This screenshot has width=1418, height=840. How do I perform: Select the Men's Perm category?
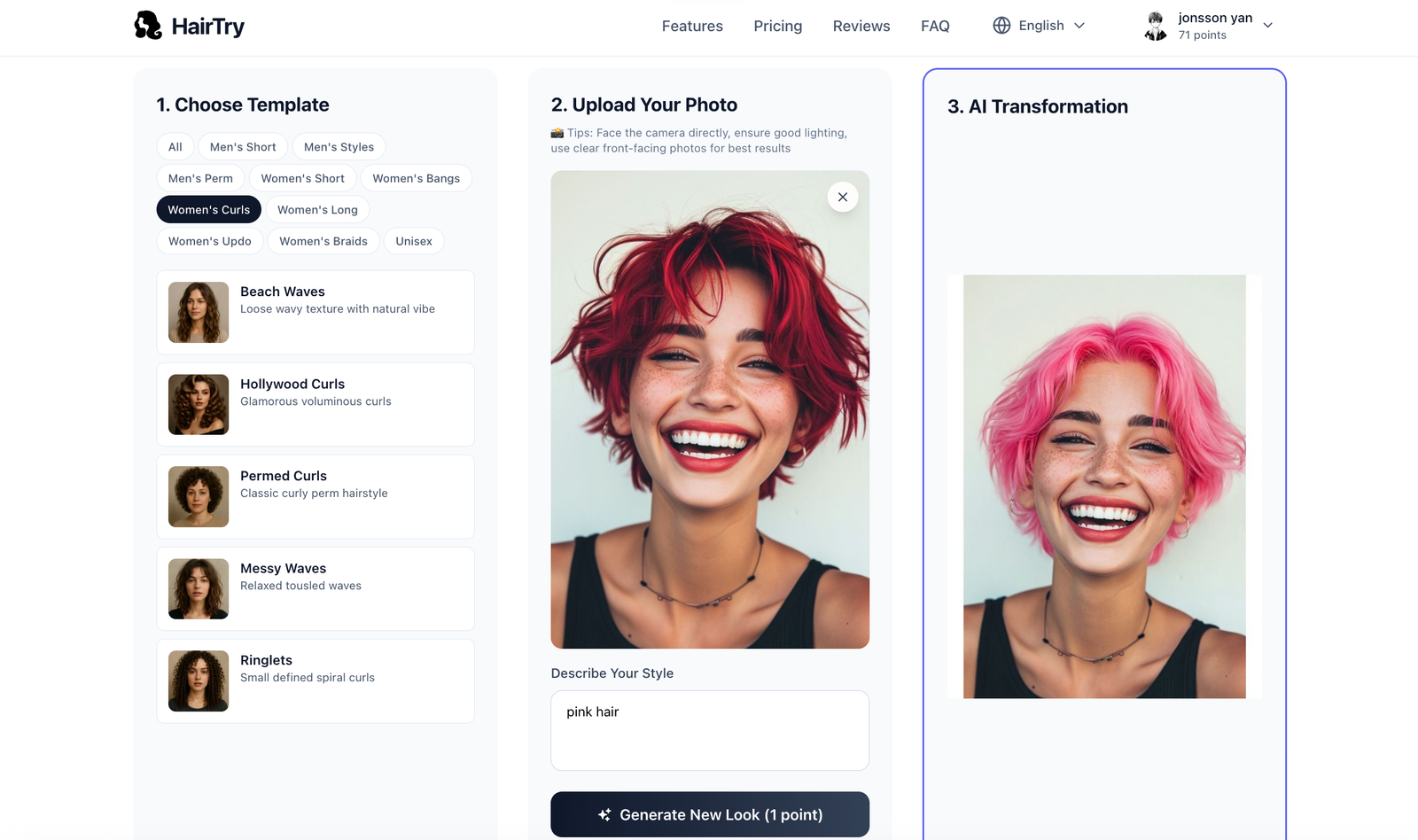[x=200, y=178]
